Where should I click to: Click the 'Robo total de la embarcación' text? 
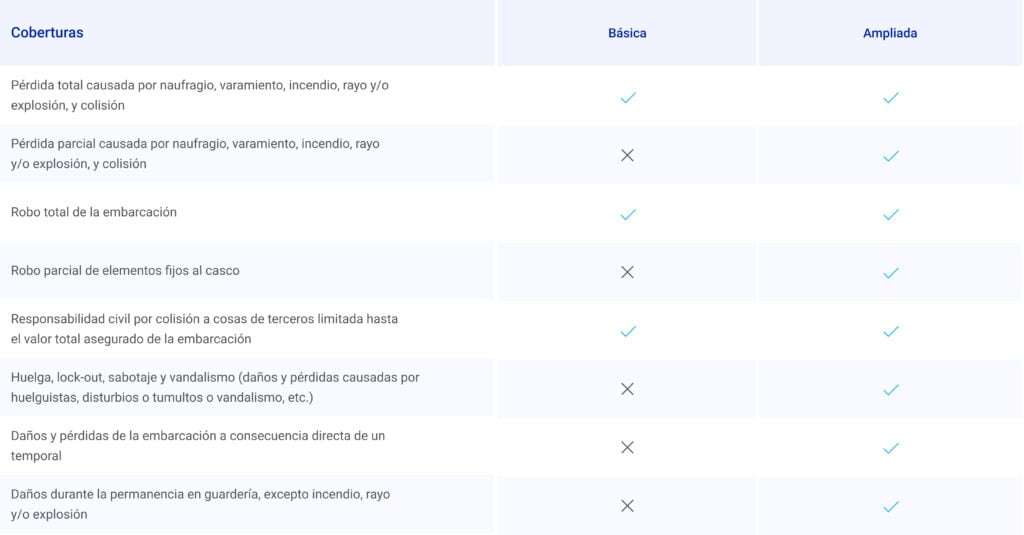click(x=94, y=212)
